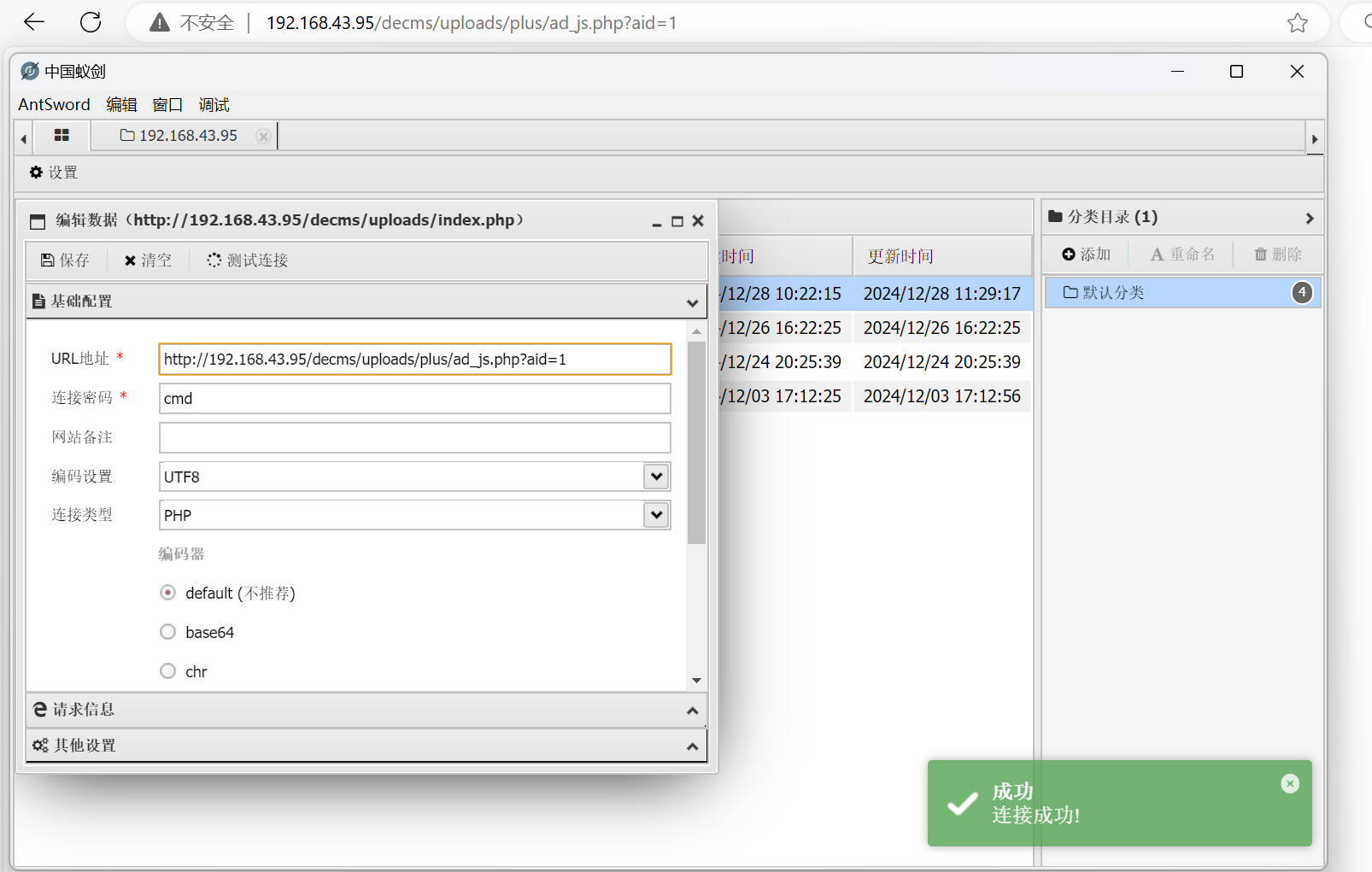Click the 默认分类 count badge 4
1372x872 pixels.
(1302, 292)
